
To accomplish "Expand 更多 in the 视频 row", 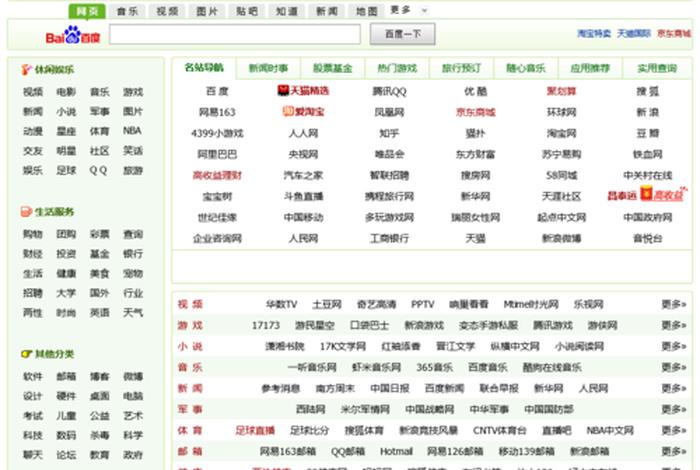I will [x=674, y=304].
